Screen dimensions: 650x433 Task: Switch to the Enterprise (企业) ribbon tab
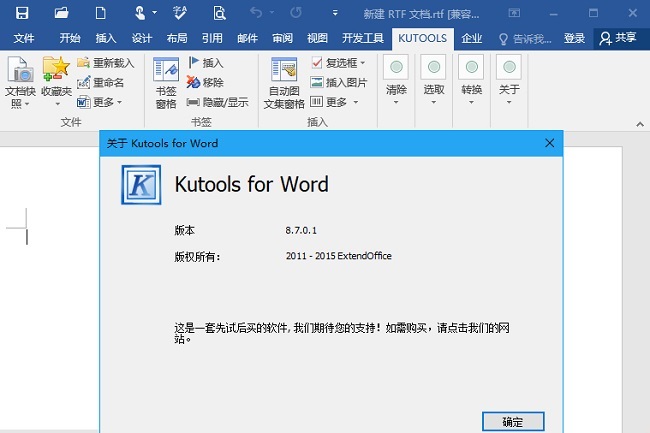coord(471,38)
